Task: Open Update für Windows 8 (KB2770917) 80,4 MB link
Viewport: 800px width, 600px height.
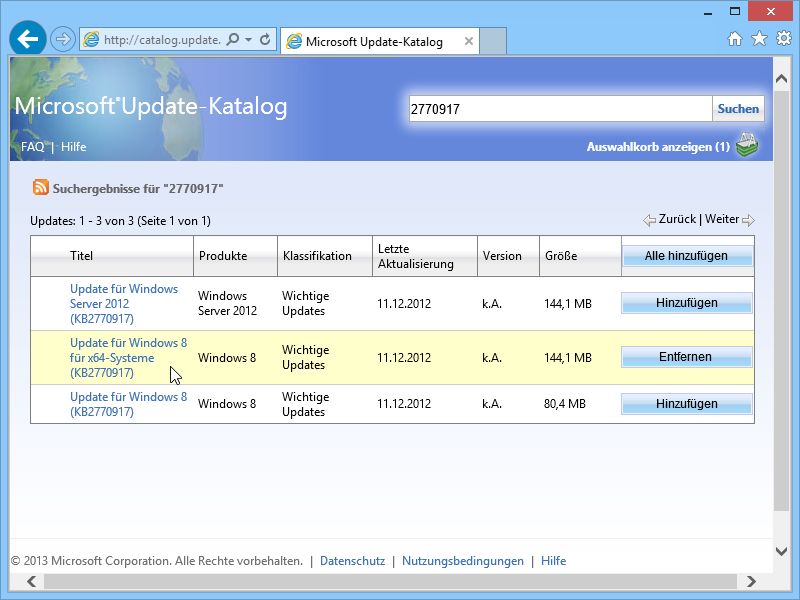Action: coord(129,404)
